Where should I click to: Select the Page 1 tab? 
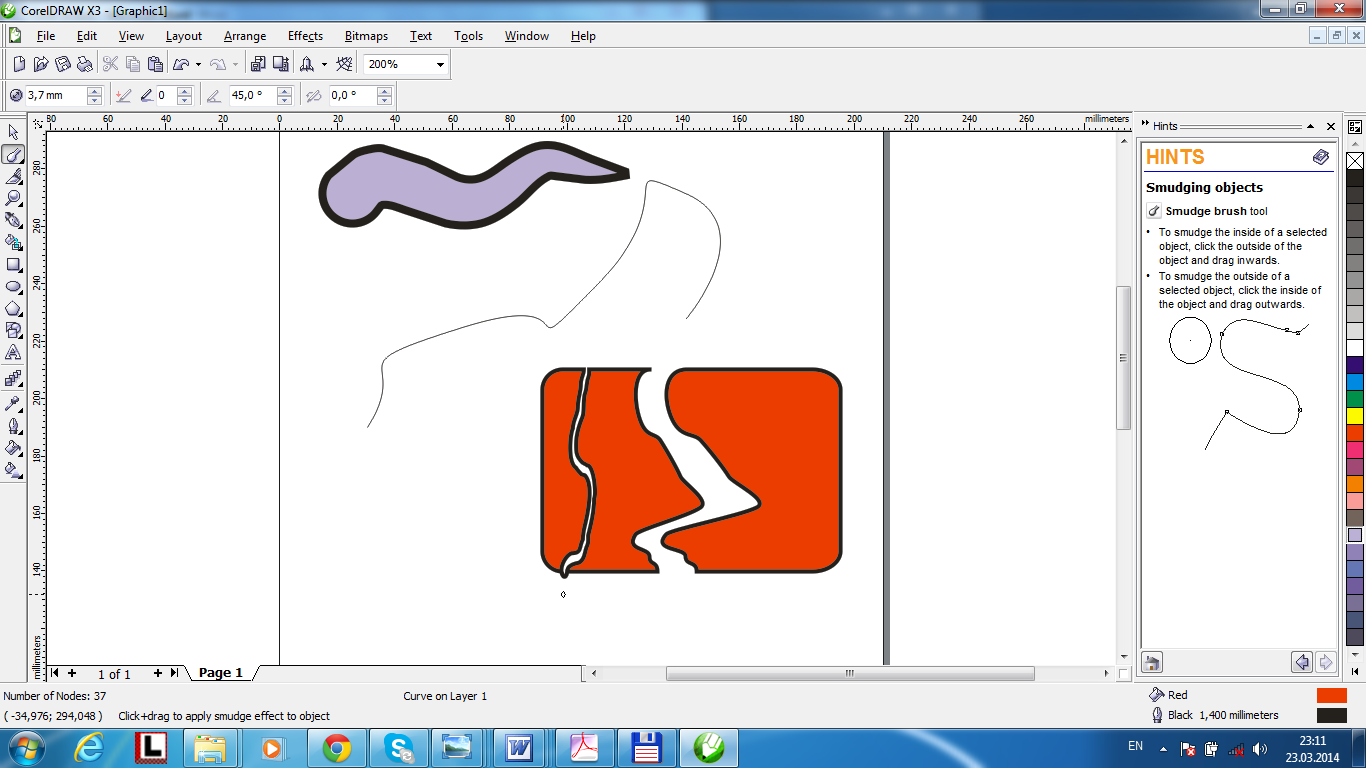[x=221, y=673]
